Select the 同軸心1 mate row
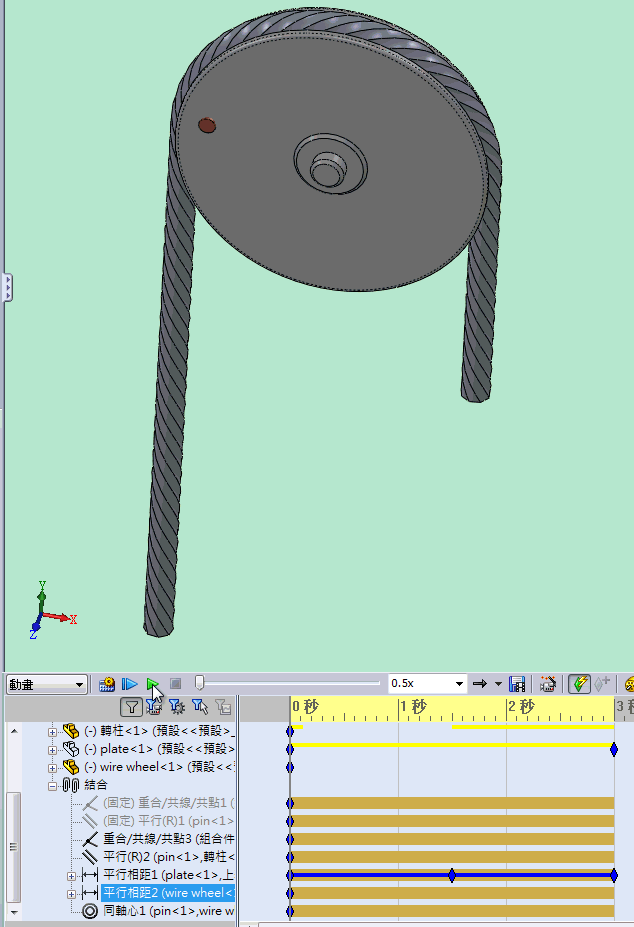Viewport: 634px width, 927px height. tap(169, 911)
